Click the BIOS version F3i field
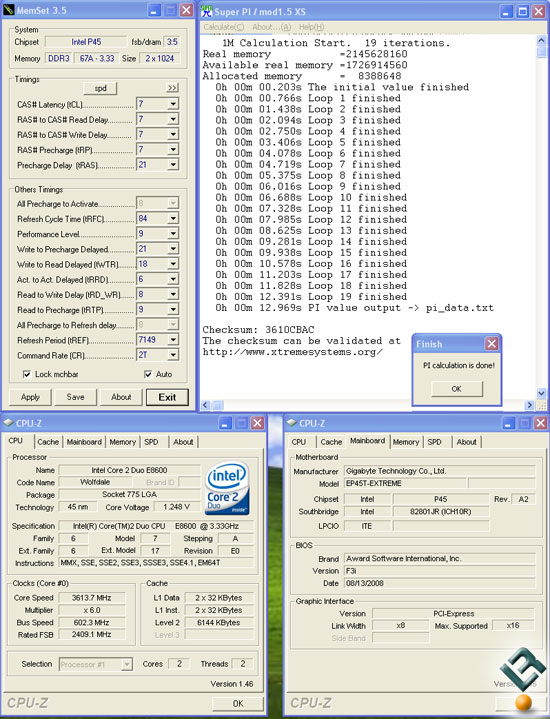Image resolution: width=550 pixels, height=719 pixels. (439, 571)
